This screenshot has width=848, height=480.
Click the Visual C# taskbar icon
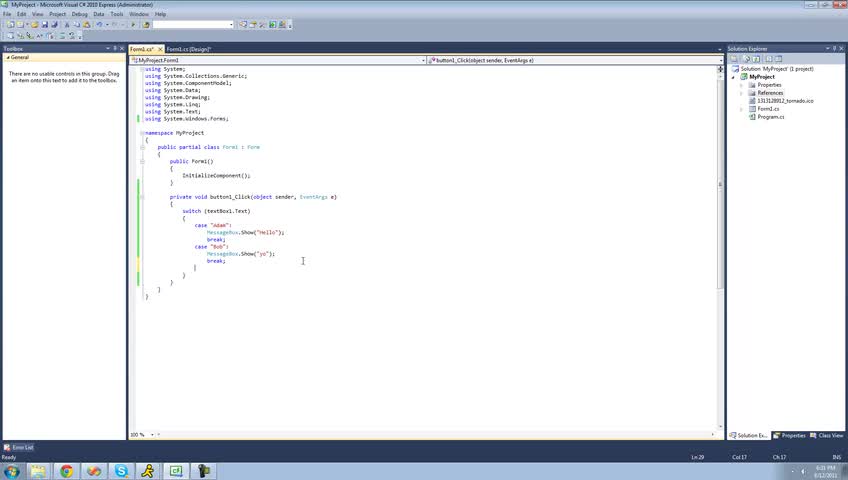[176, 471]
